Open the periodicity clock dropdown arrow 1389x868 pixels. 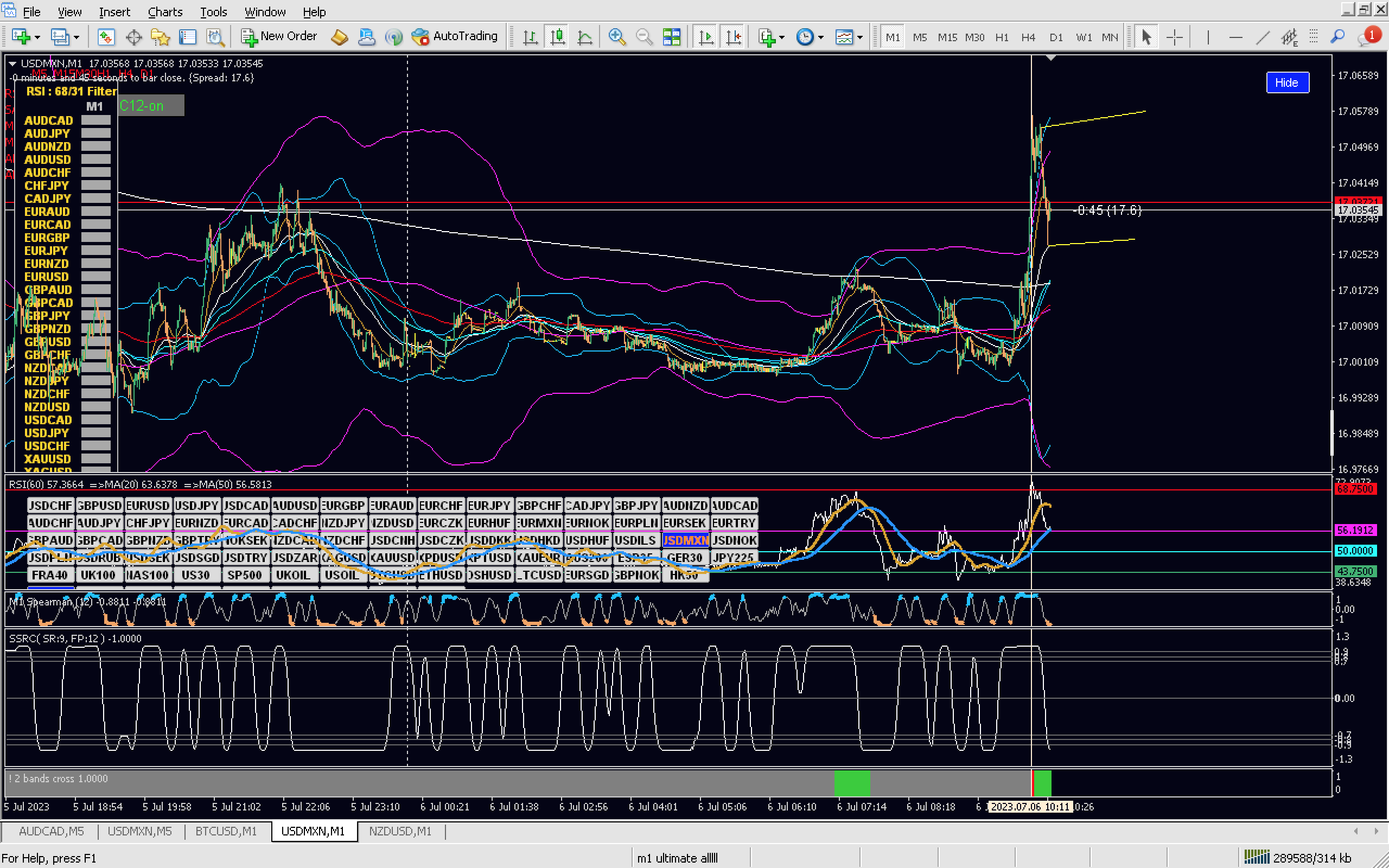pyautogui.click(x=821, y=38)
